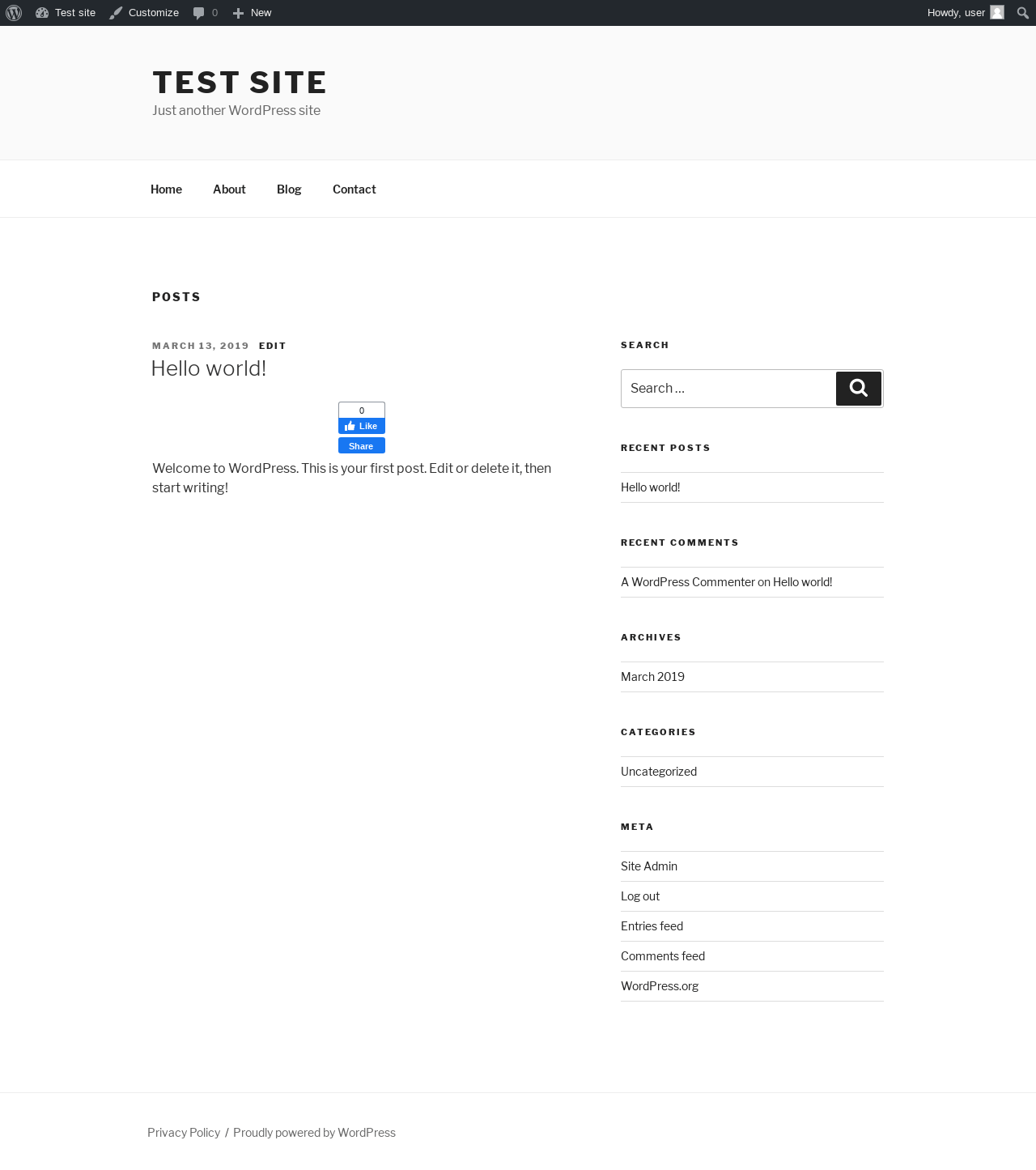The image size is (1036, 1170).
Task: Click the sidebar Search submit button
Action: (859, 389)
